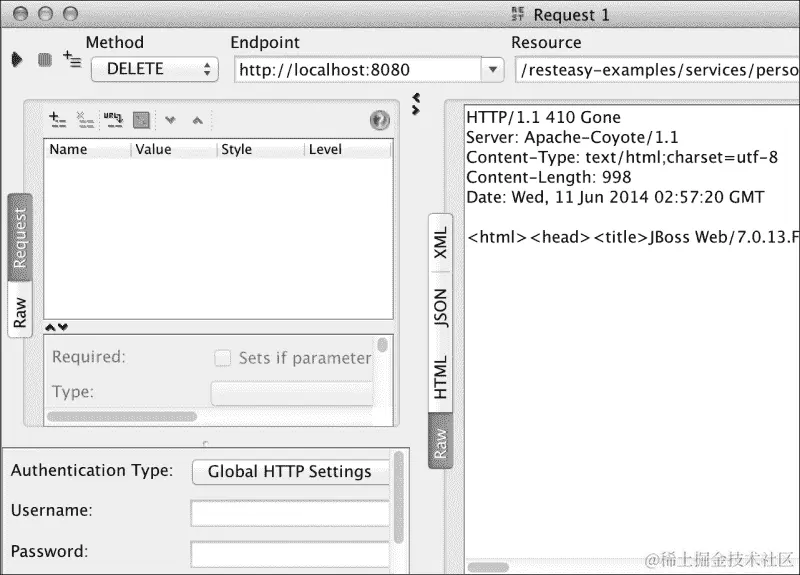Click the Authentication Type label
This screenshot has height=575, width=800.
click(92, 470)
